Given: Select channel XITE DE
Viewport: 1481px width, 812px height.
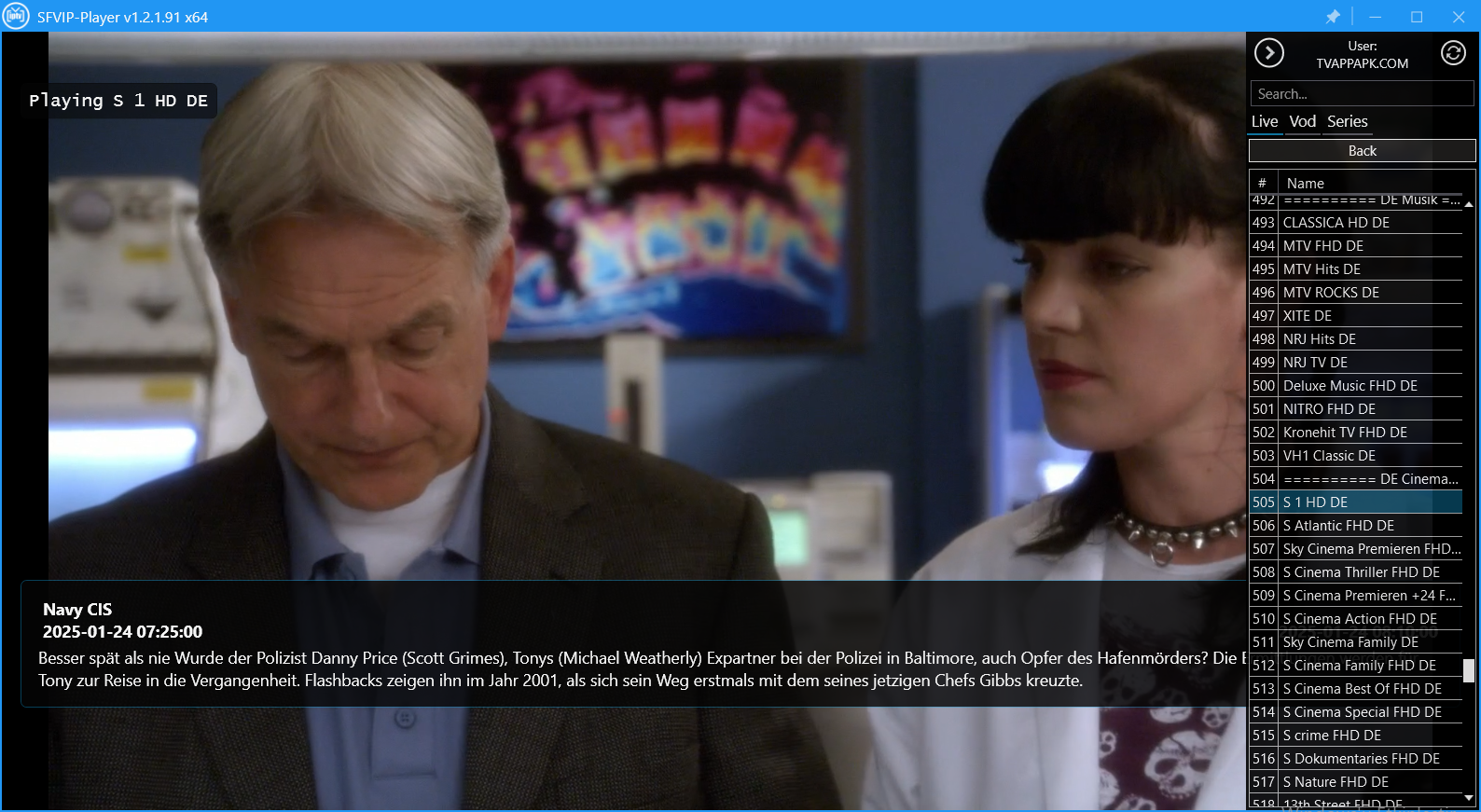Looking at the screenshot, I should pyautogui.click(x=1356, y=316).
